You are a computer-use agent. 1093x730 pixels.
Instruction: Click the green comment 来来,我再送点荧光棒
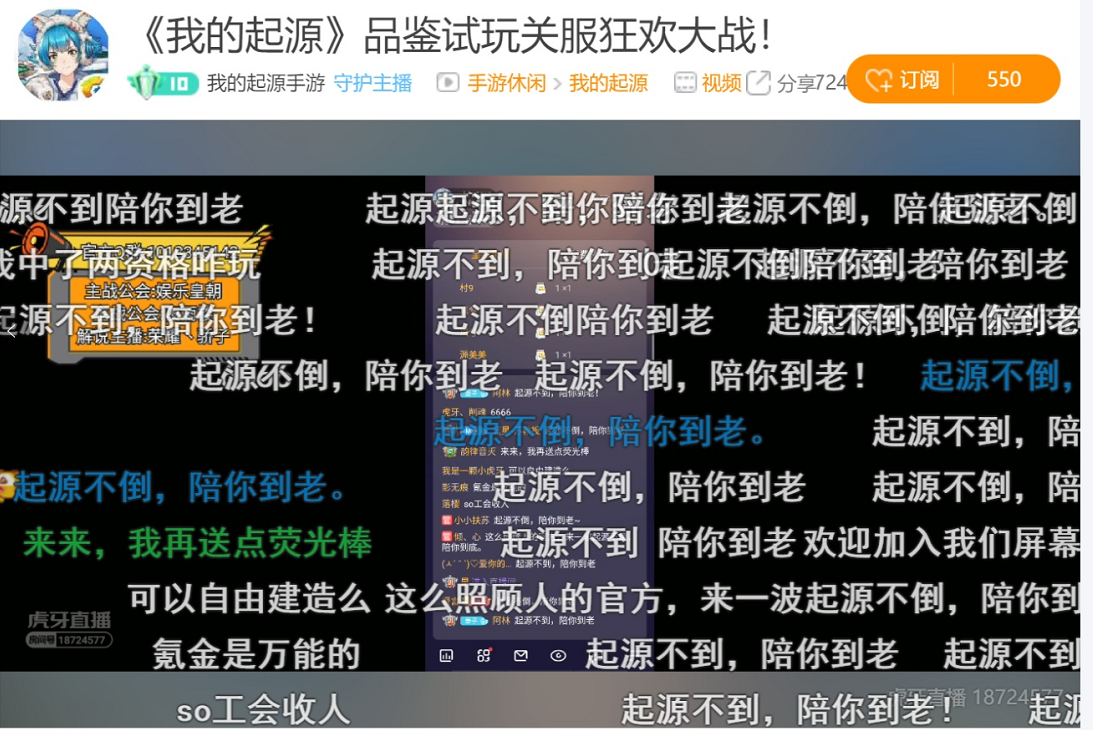point(198,543)
